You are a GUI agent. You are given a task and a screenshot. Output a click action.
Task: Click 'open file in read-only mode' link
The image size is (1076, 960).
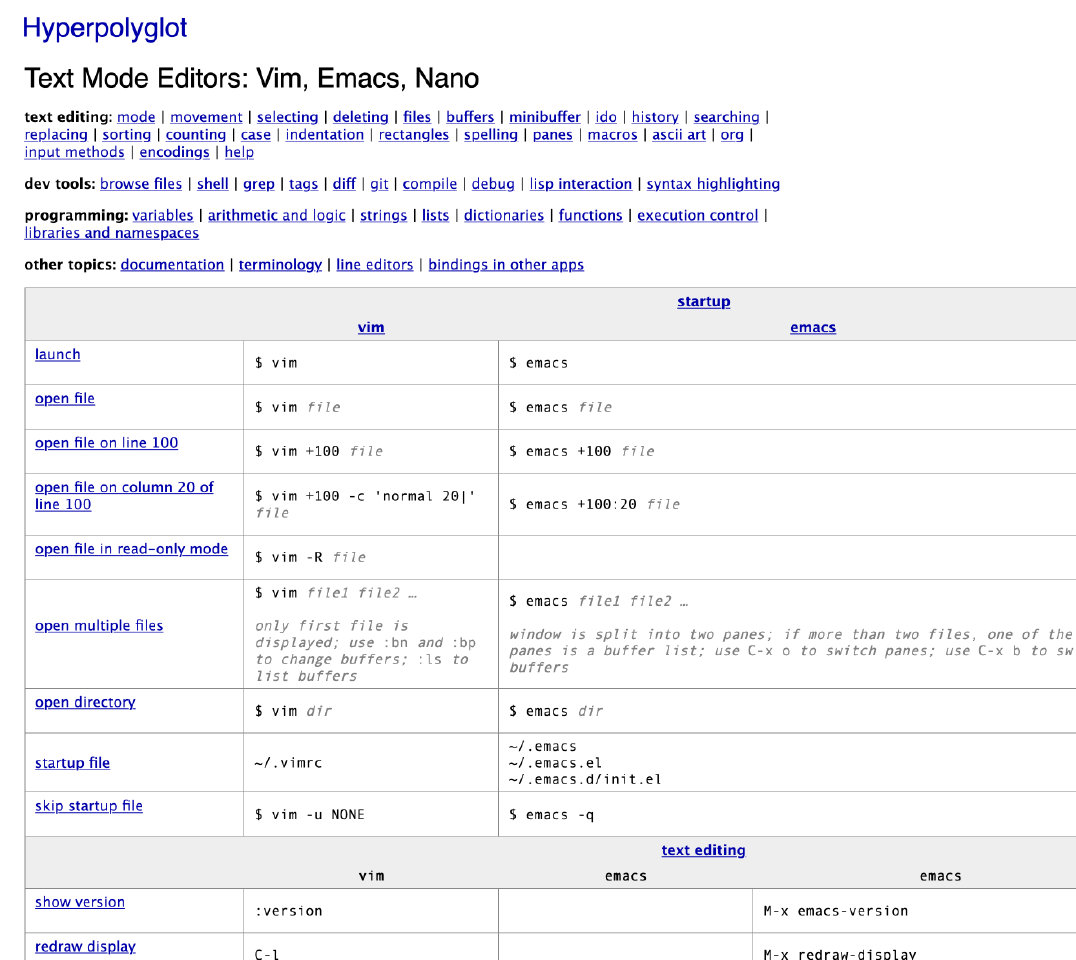point(131,549)
